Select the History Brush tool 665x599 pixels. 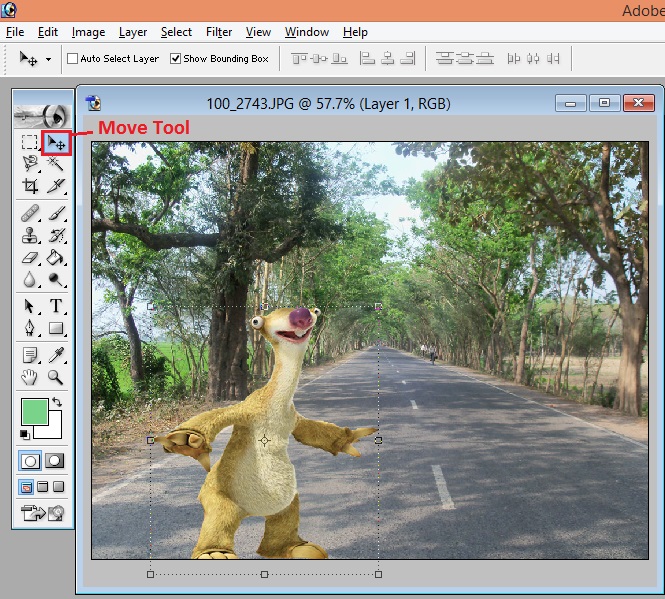56,235
